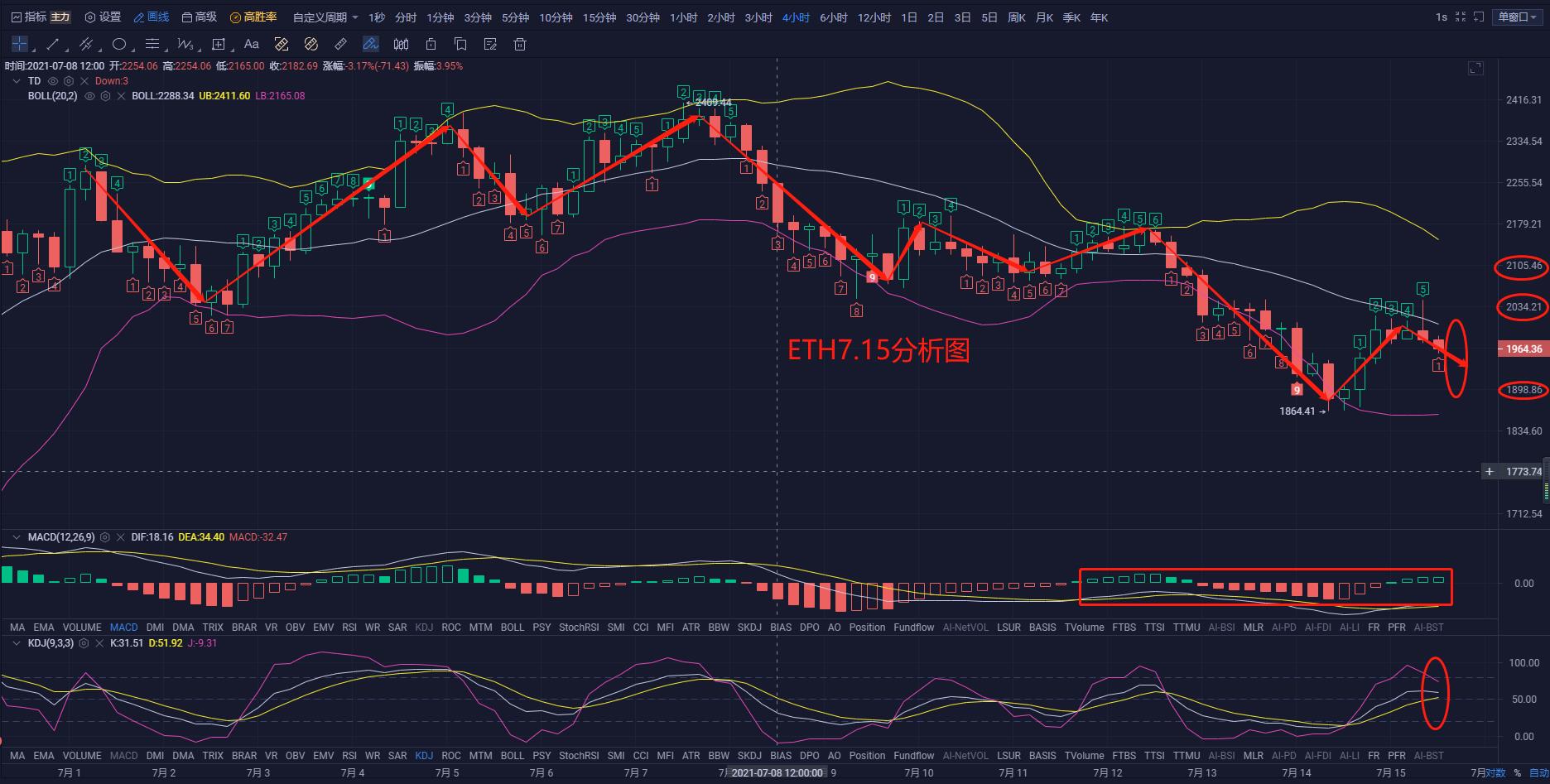Toggle 自动 auto scale
1550x784 pixels.
(1538, 773)
